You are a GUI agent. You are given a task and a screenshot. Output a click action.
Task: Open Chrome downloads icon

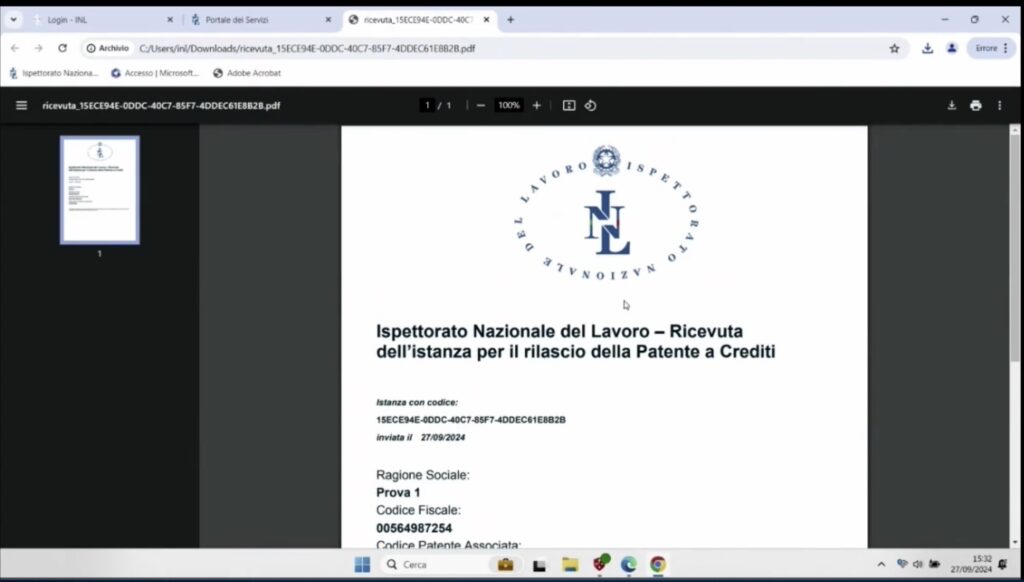point(927,48)
